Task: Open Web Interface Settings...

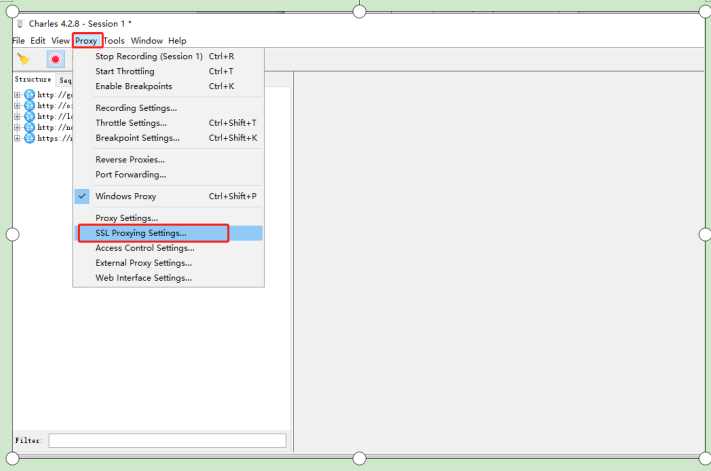Action: tap(168, 278)
